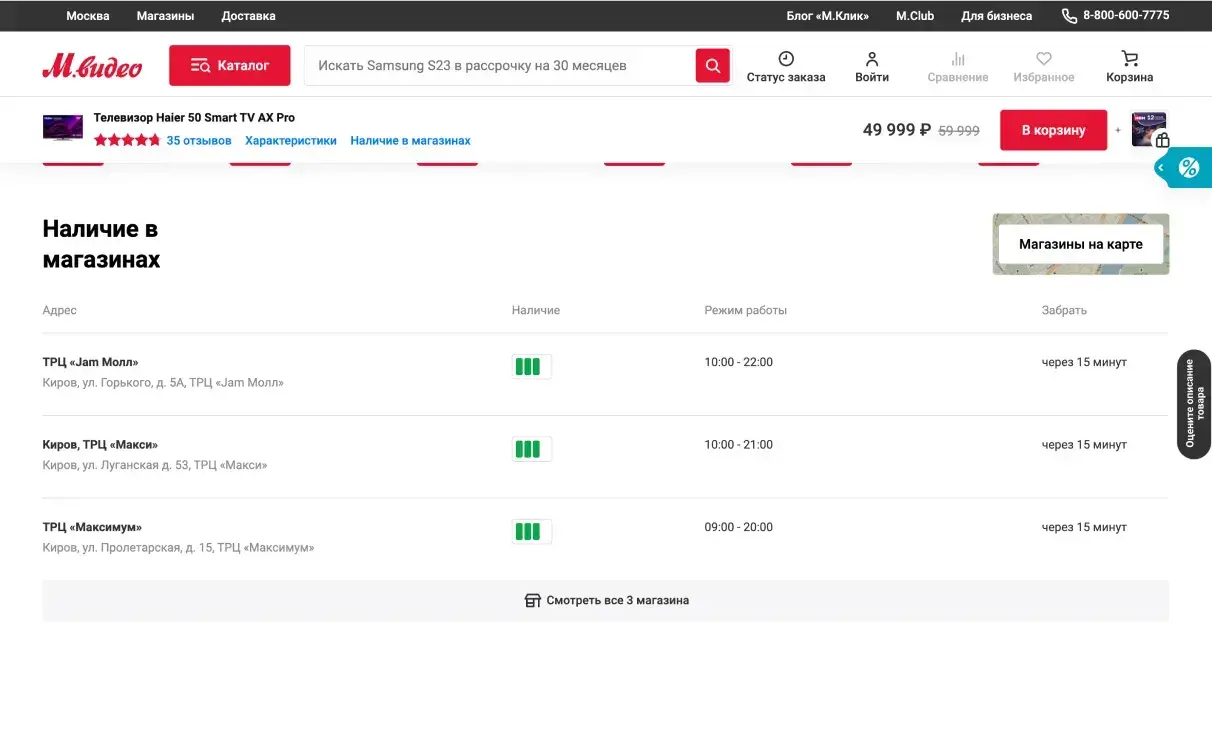Click address ул. Пролетарская, д. 15
Viewport: 1212px width, 736px height.
click(x=178, y=548)
